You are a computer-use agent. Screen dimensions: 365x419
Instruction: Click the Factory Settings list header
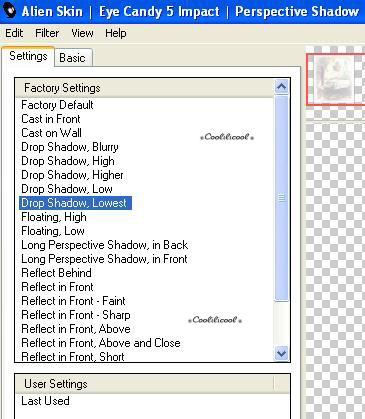coord(144,88)
